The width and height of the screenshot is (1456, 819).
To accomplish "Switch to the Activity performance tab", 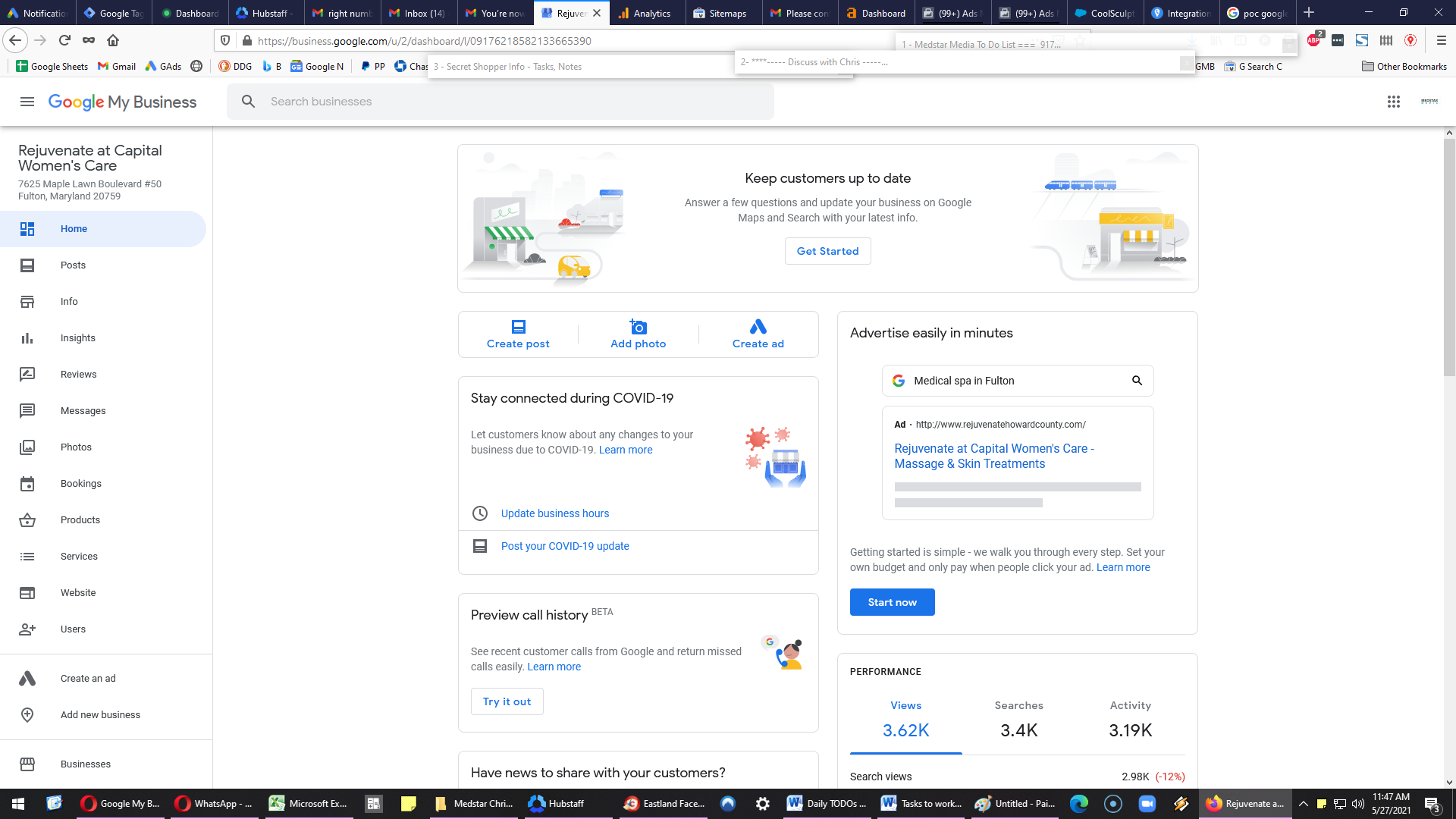I will pos(1130,720).
